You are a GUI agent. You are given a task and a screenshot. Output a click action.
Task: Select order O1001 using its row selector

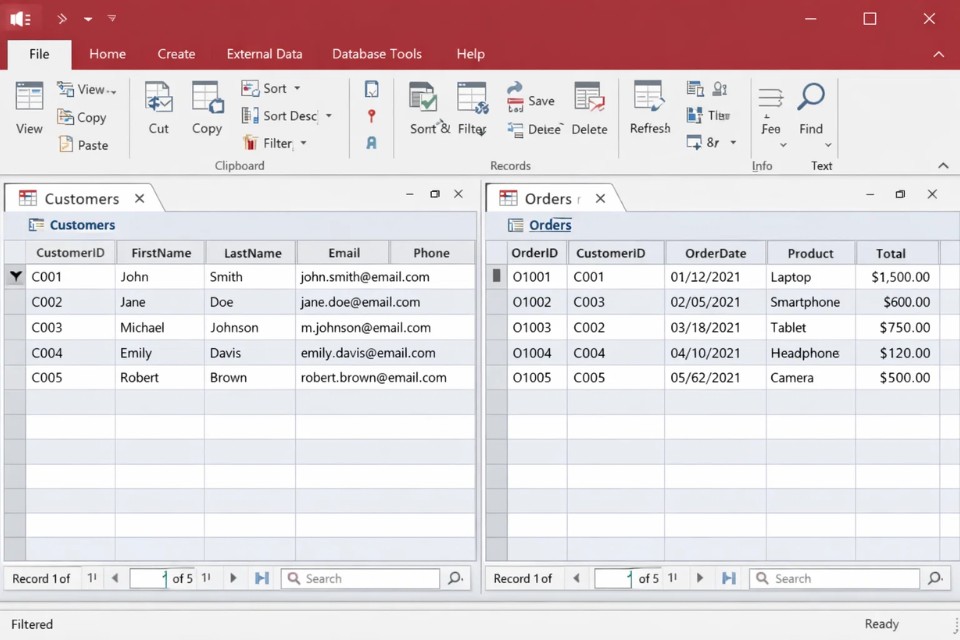point(496,277)
